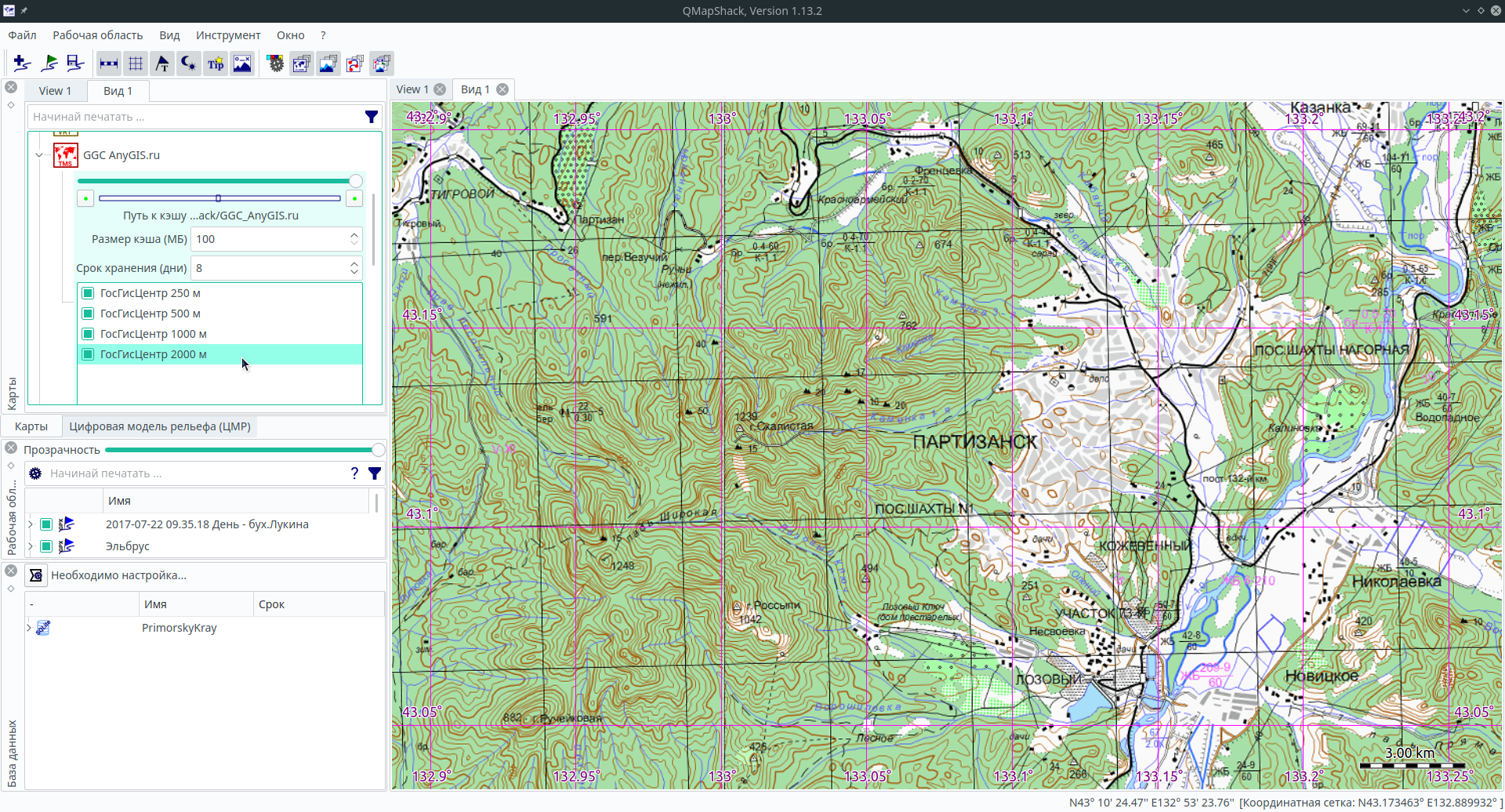Toggle ГосГисЦентр 250 м layer checkbox

tap(88, 293)
